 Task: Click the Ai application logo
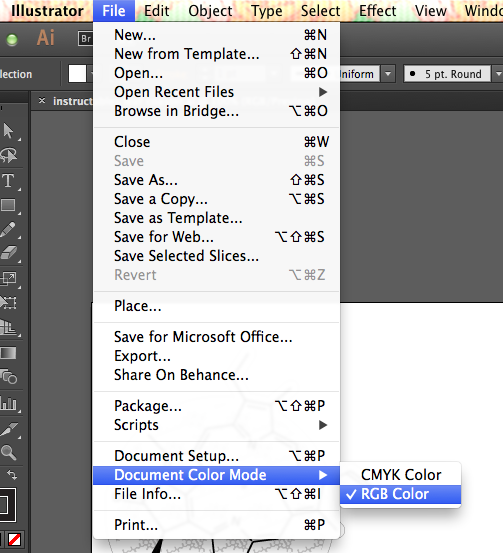point(46,37)
